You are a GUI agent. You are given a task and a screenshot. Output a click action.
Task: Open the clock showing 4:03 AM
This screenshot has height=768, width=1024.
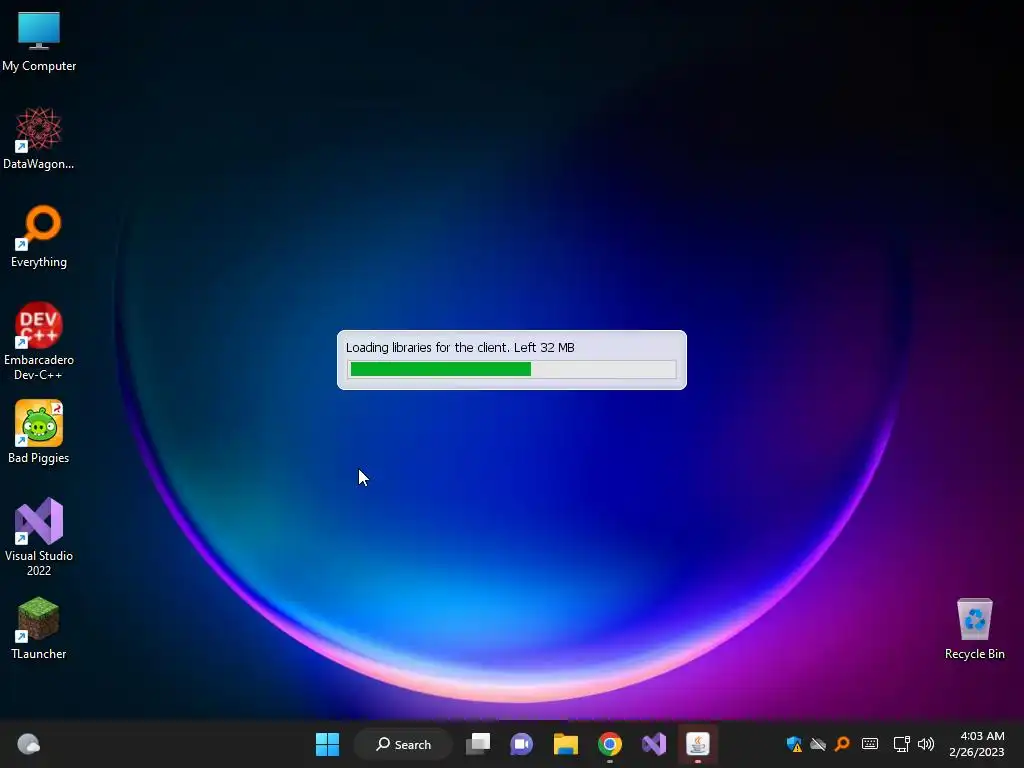click(x=976, y=744)
